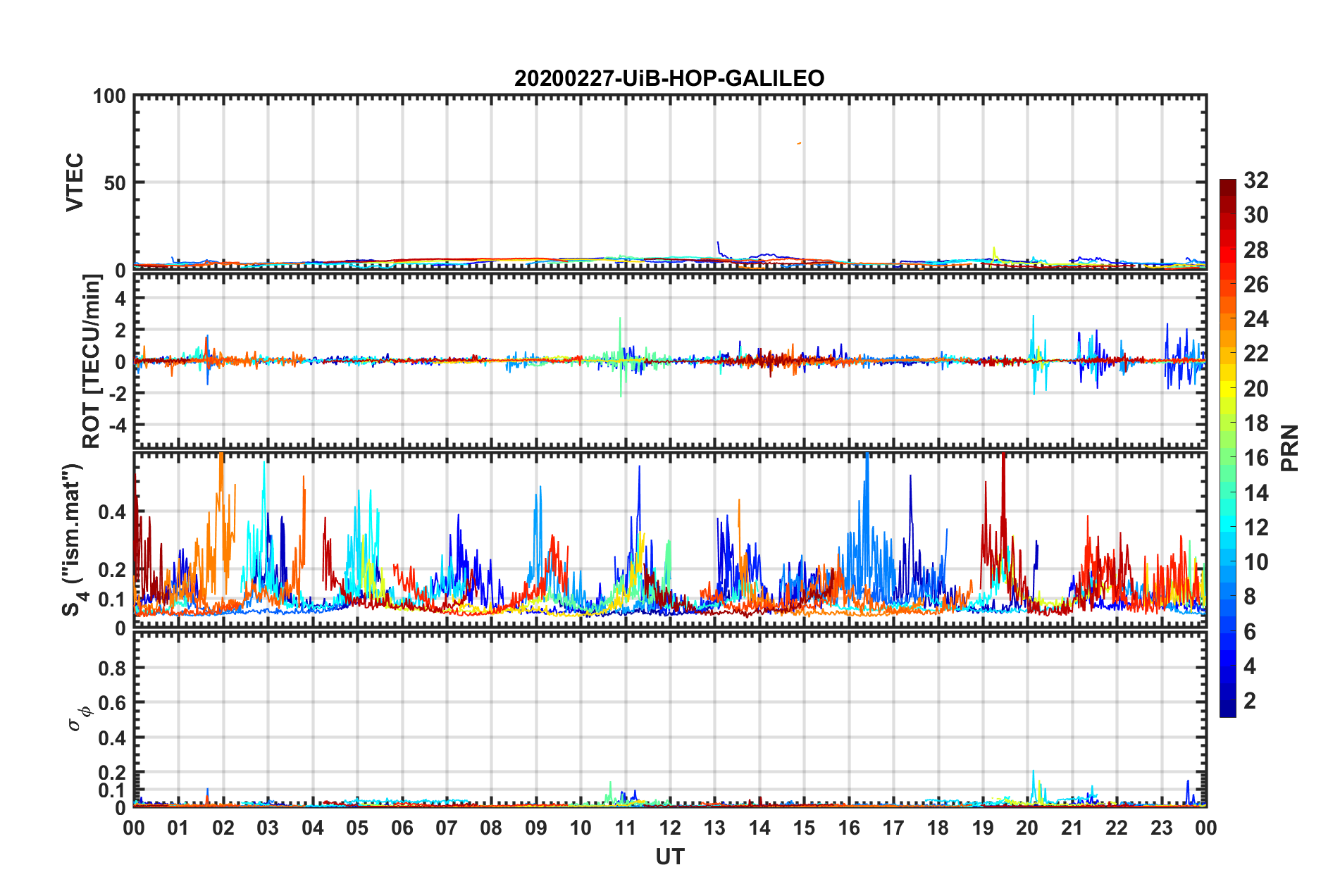Select hour 01 on the UT axis

click(x=178, y=828)
